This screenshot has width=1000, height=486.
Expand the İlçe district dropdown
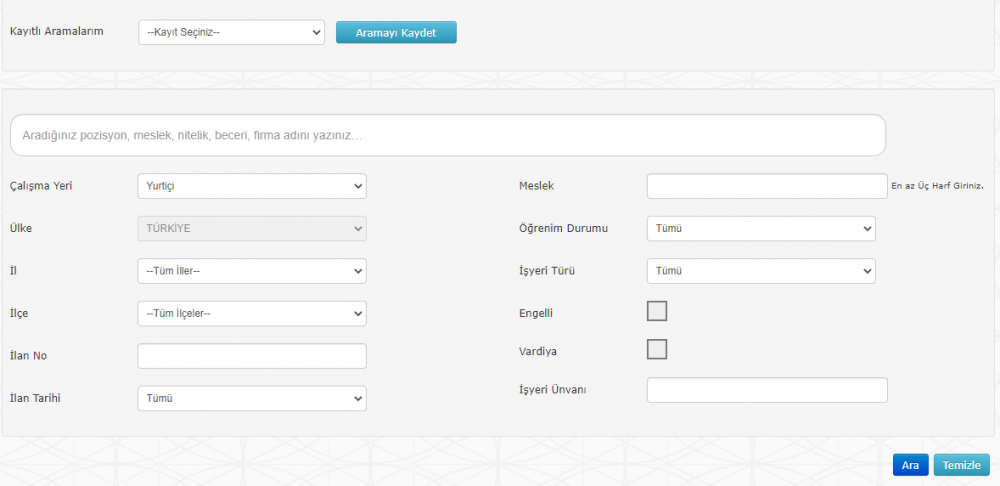pos(251,314)
